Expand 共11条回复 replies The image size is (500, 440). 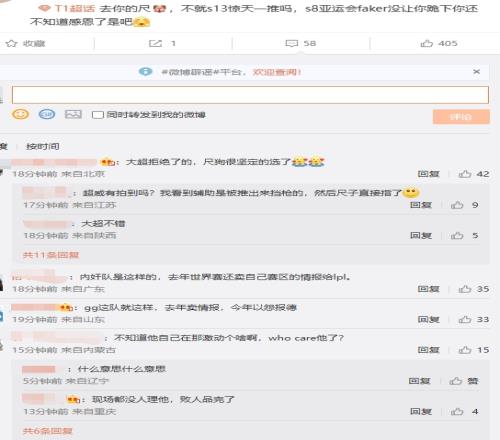[x=51, y=255]
